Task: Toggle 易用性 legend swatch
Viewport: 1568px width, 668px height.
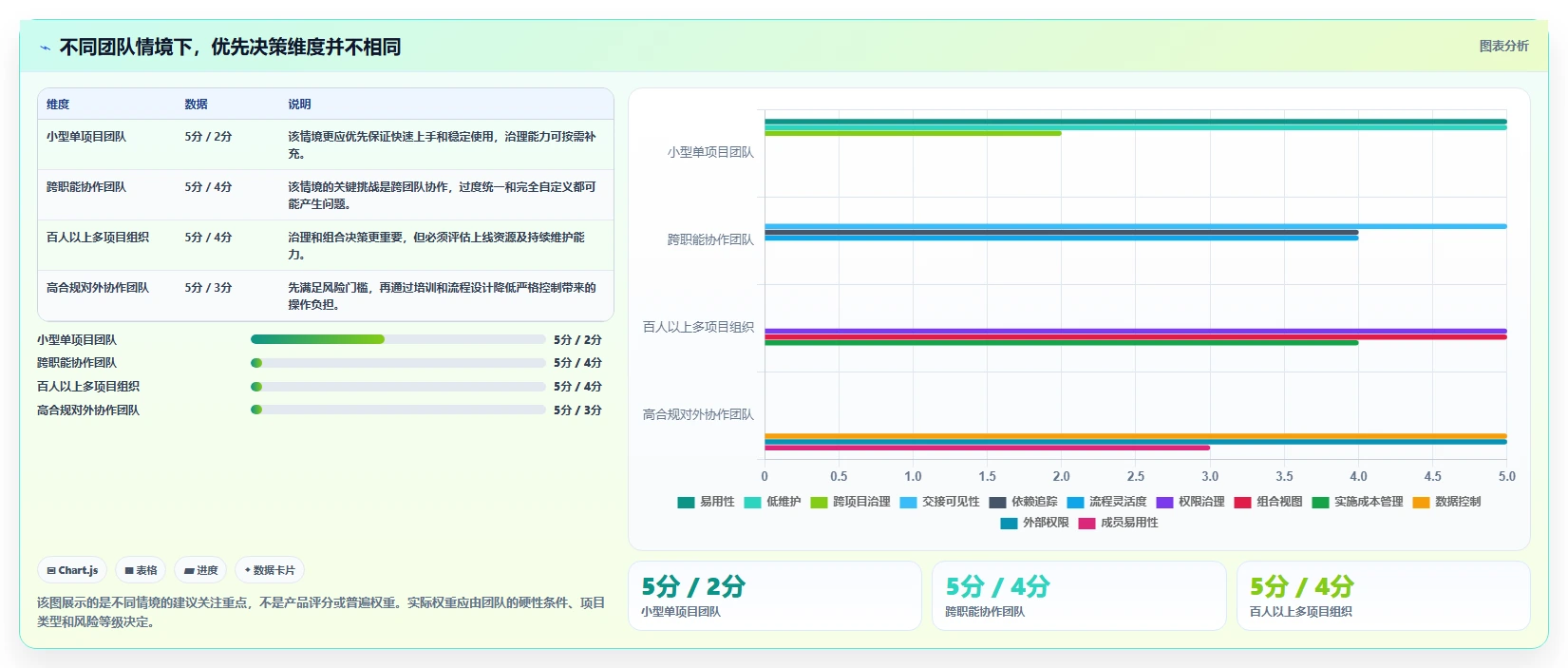Action: click(686, 502)
